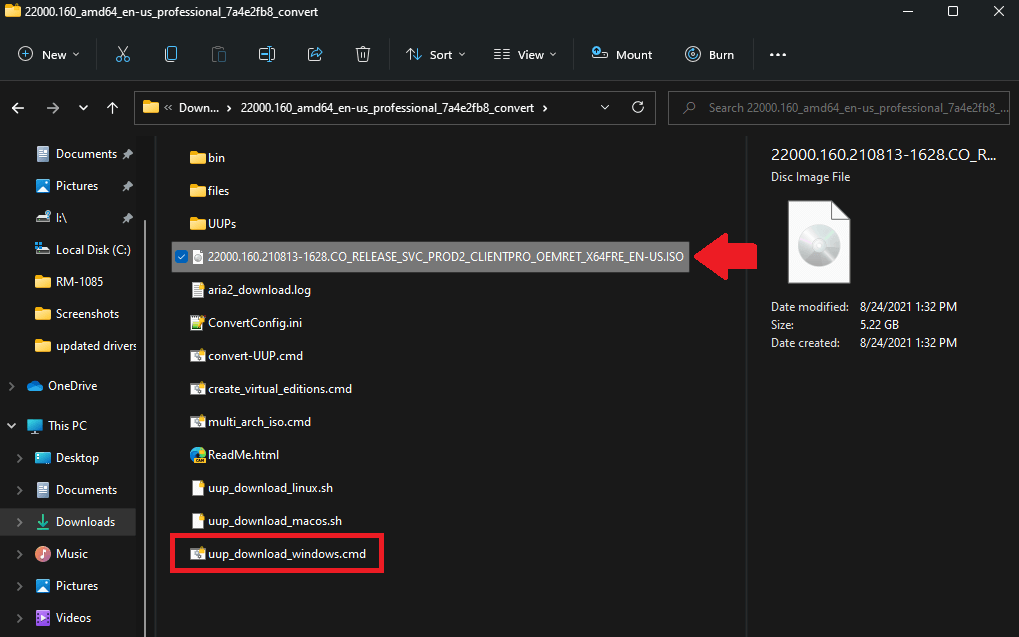Open Downloads in the navigation pane
Viewport: 1019px width, 637px height.
(85, 522)
